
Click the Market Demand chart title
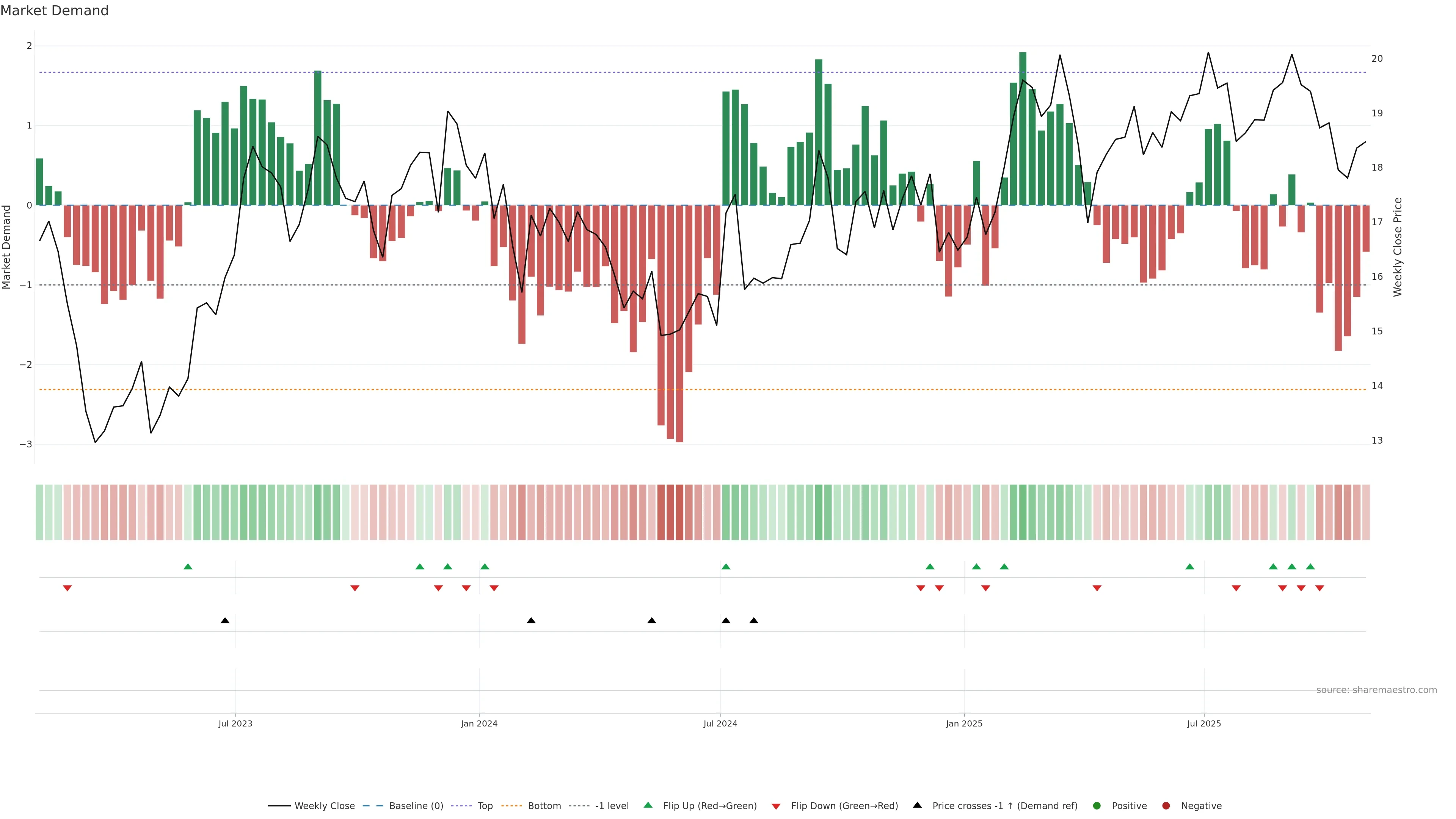pos(54,11)
